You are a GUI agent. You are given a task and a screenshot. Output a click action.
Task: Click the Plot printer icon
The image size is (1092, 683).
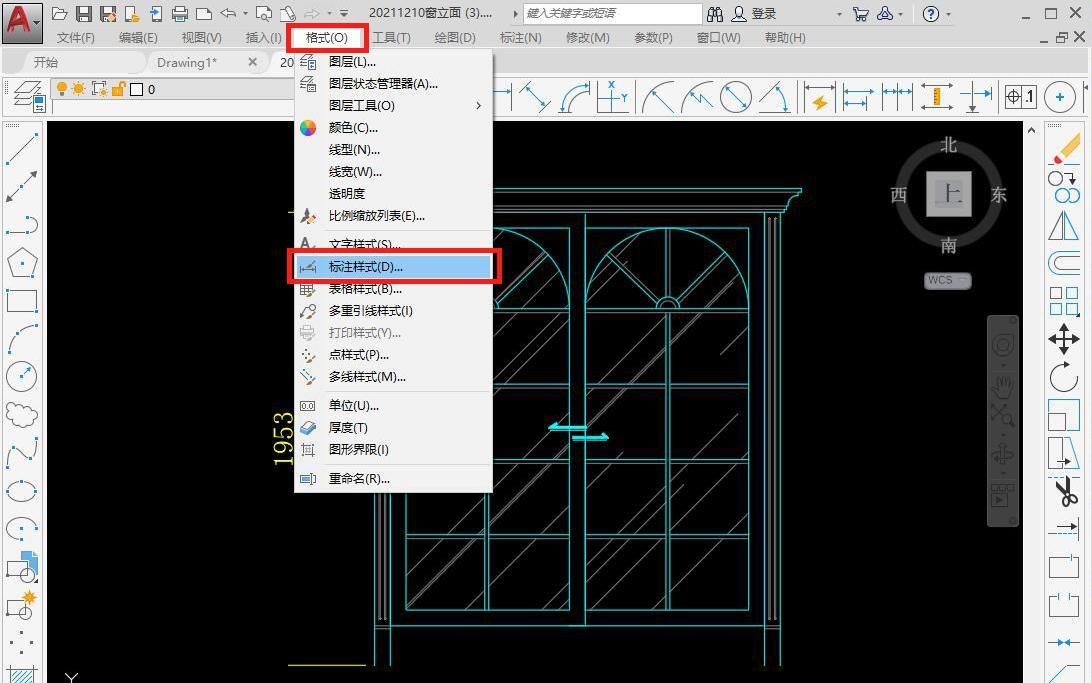point(180,13)
